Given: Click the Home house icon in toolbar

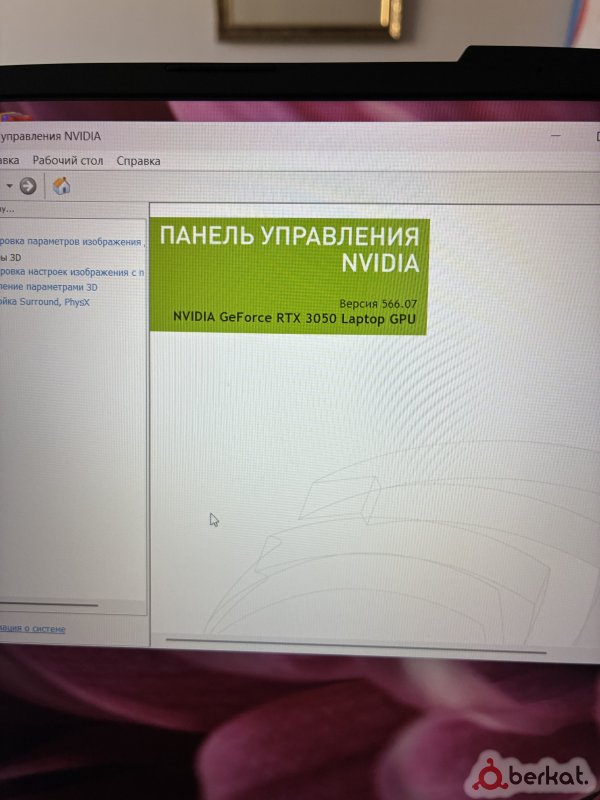Looking at the screenshot, I should tap(61, 186).
